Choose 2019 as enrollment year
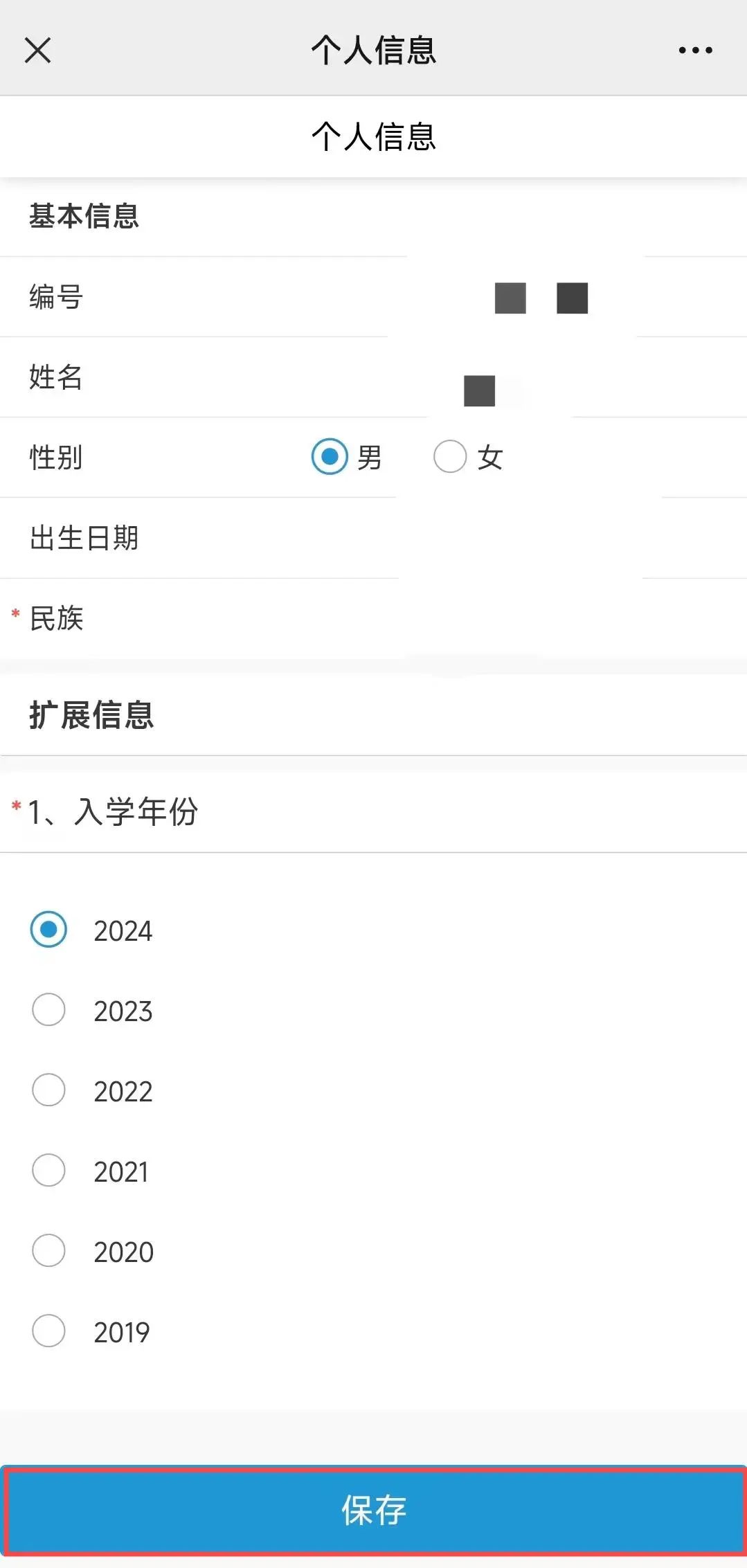747x1568 pixels. 48,1331
